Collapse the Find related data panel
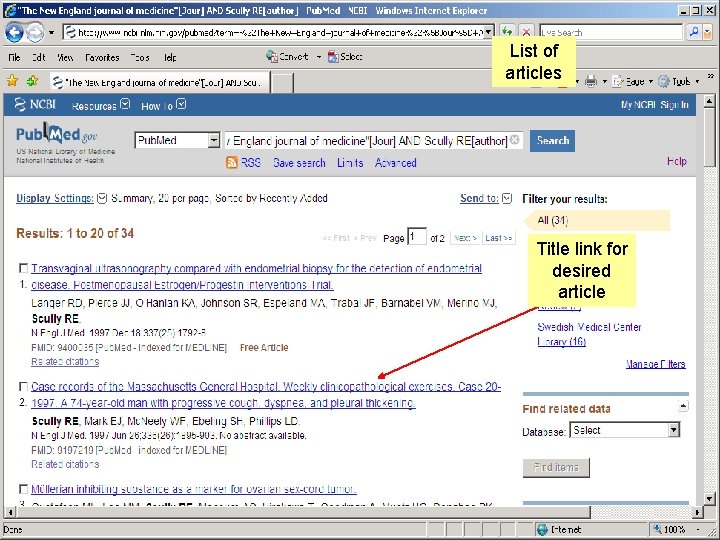This screenshot has width=720, height=540. (683, 406)
